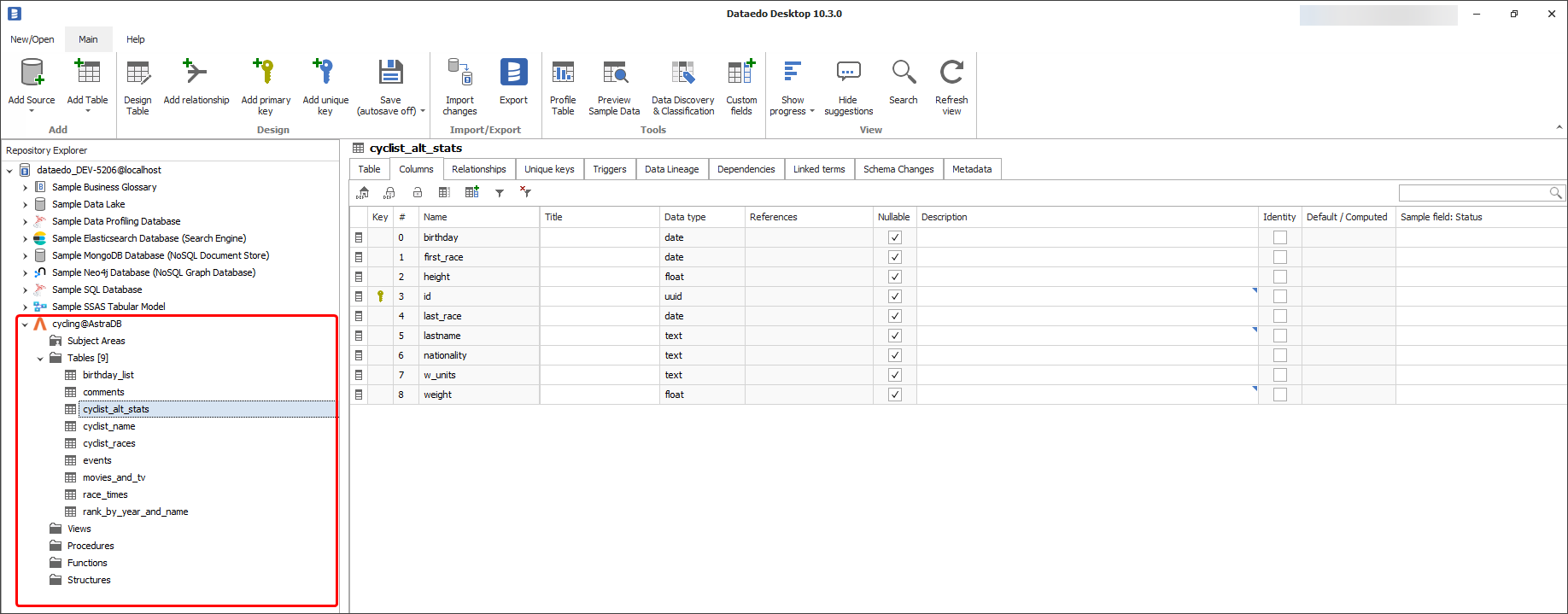1568x614 pixels.
Task: Expand the Sample SQL Database node
Action: tap(25, 290)
